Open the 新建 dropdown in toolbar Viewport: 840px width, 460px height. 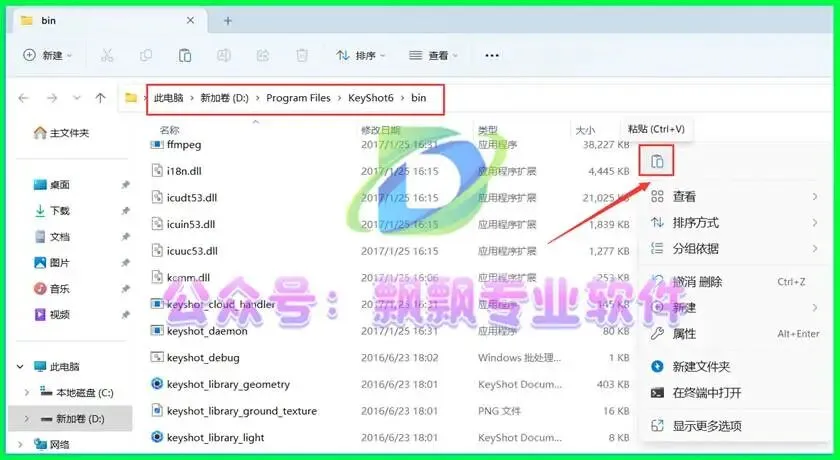(47, 55)
